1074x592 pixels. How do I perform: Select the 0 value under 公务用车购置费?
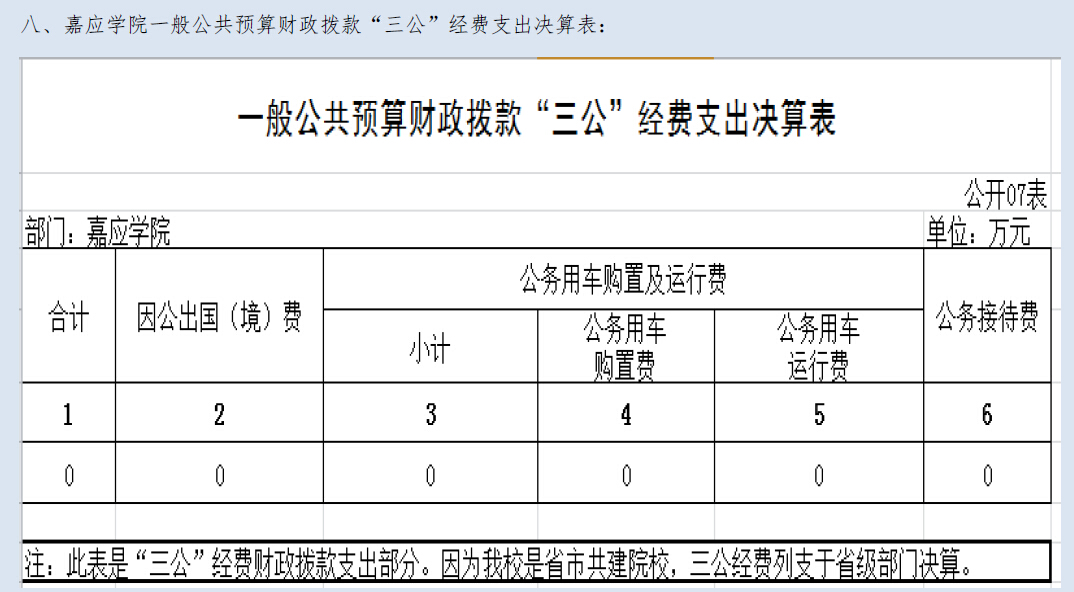click(625, 473)
